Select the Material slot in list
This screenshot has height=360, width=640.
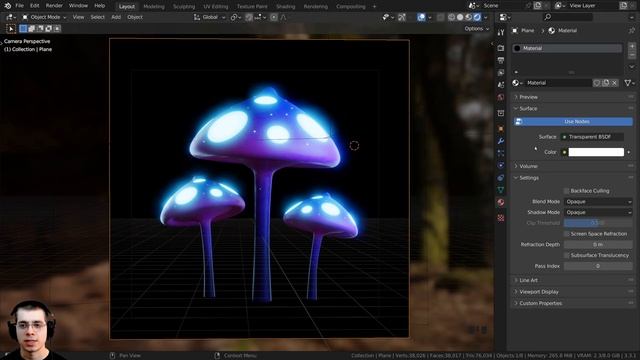(567, 48)
